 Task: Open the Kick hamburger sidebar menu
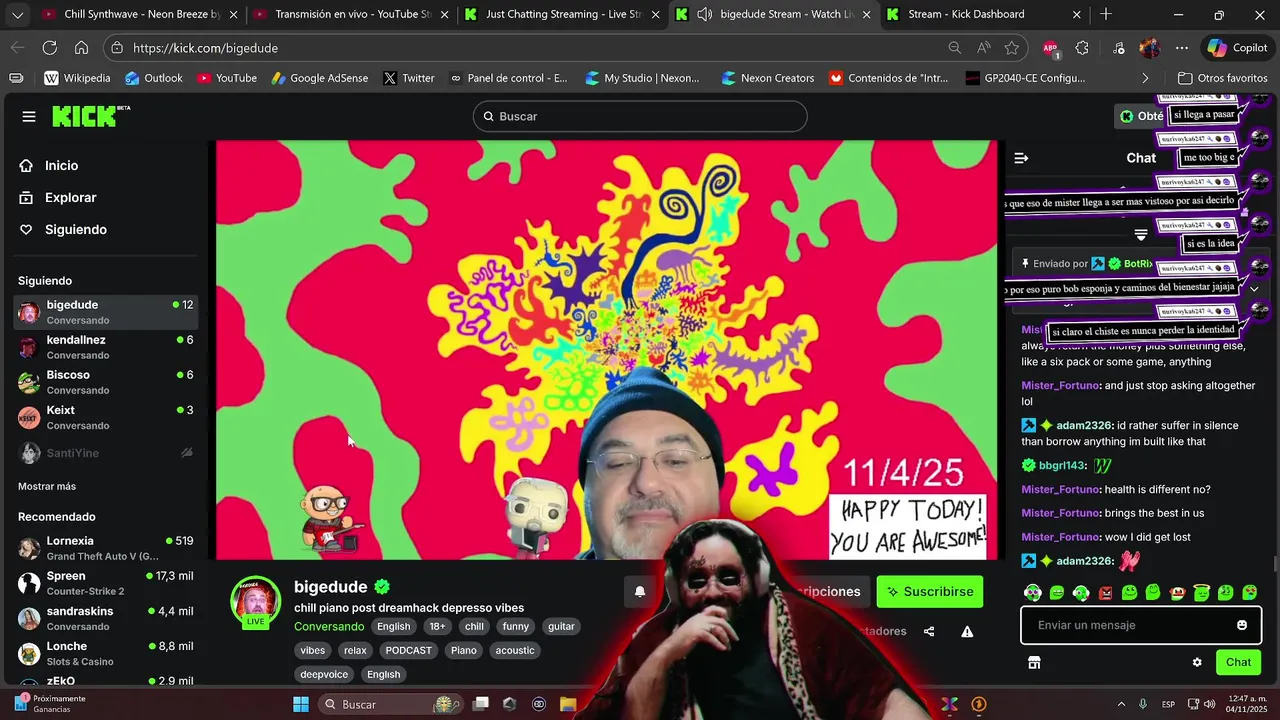pos(29,117)
